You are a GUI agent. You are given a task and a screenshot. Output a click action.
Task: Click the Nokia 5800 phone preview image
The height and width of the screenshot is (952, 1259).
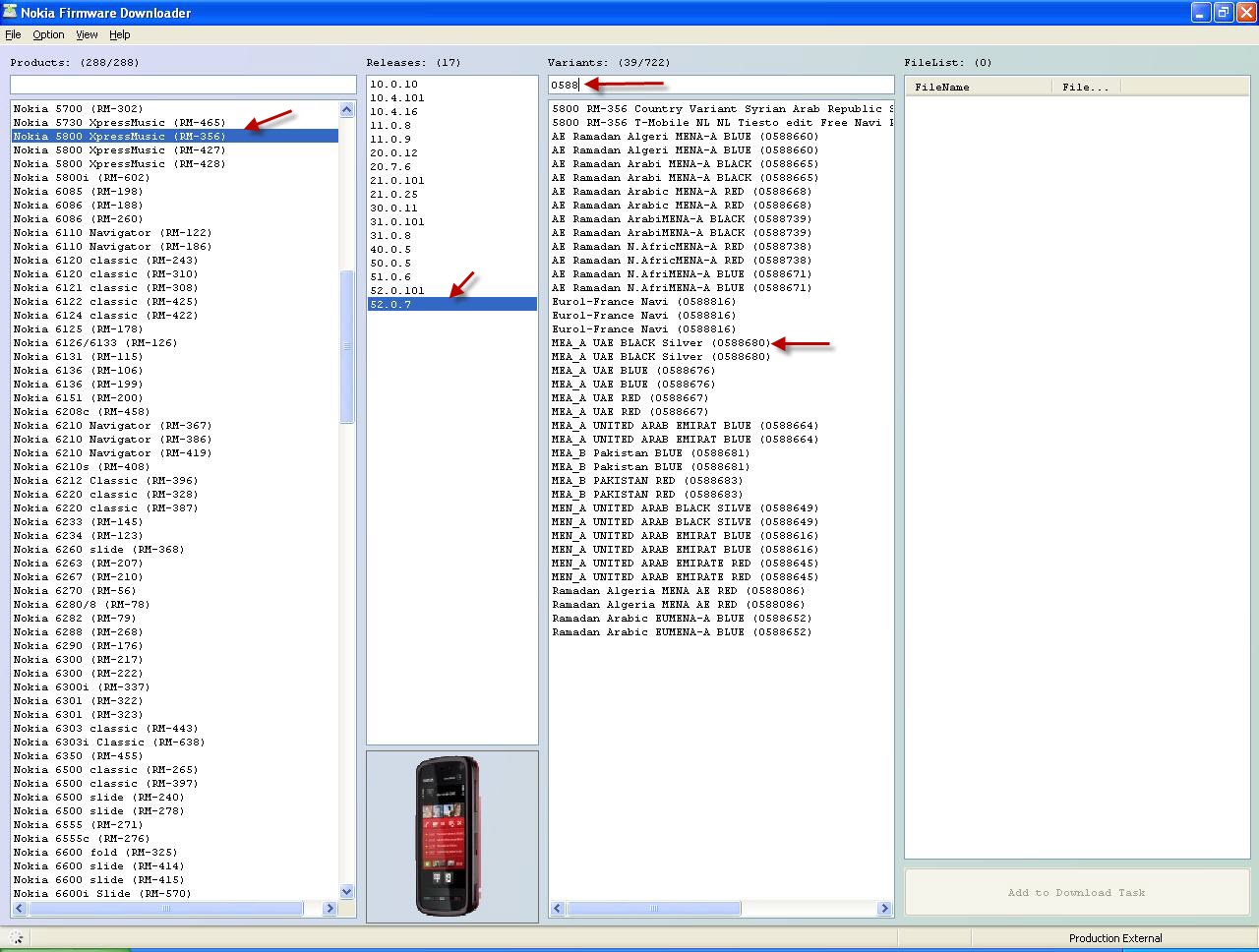pos(448,836)
